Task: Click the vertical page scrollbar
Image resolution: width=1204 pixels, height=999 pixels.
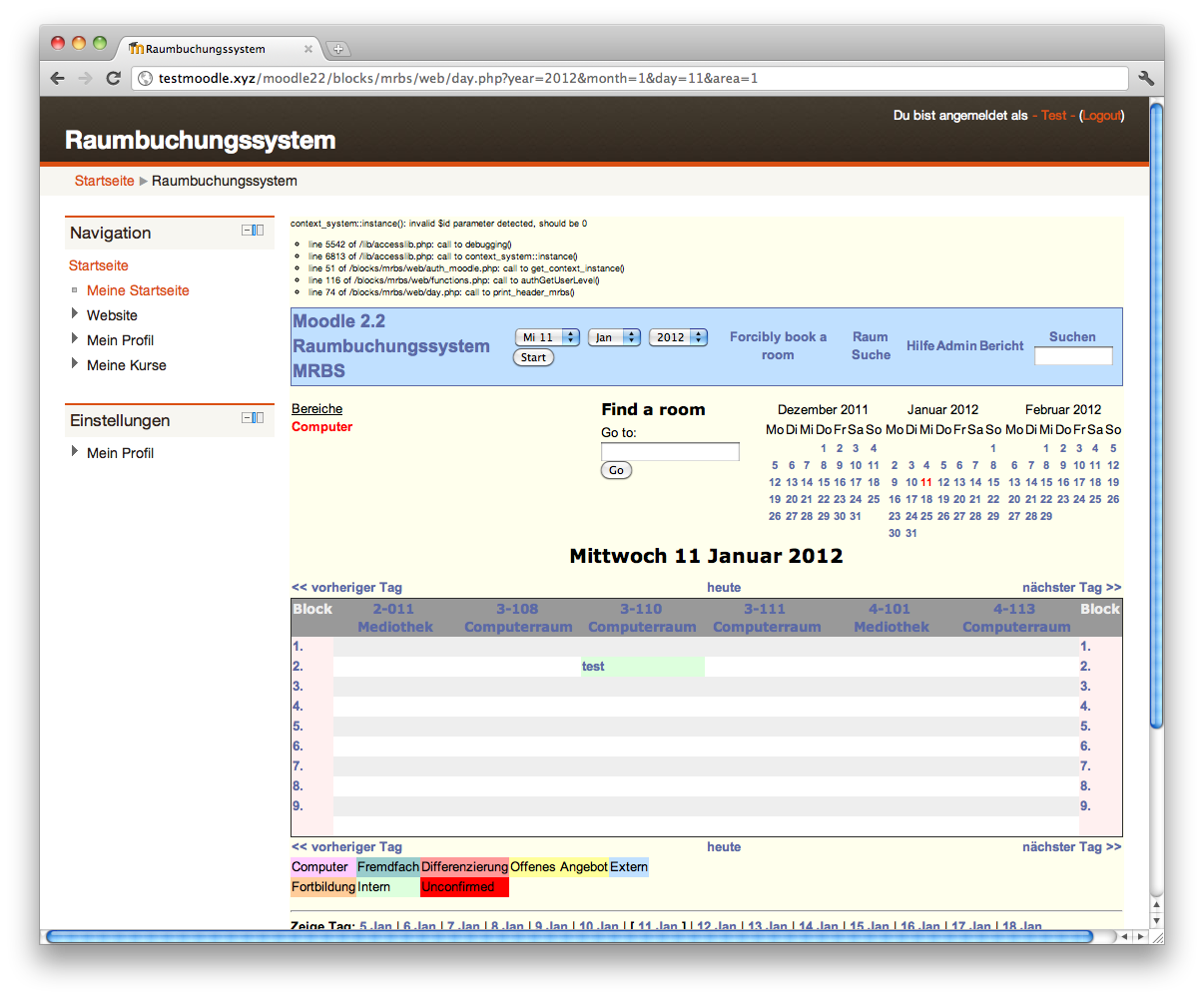Action: (1156, 414)
